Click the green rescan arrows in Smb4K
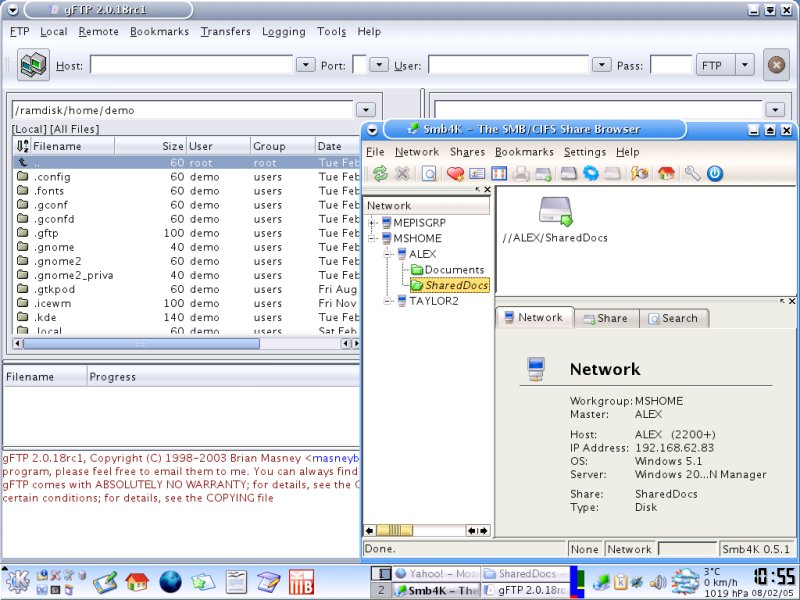800x600 pixels. click(x=380, y=174)
